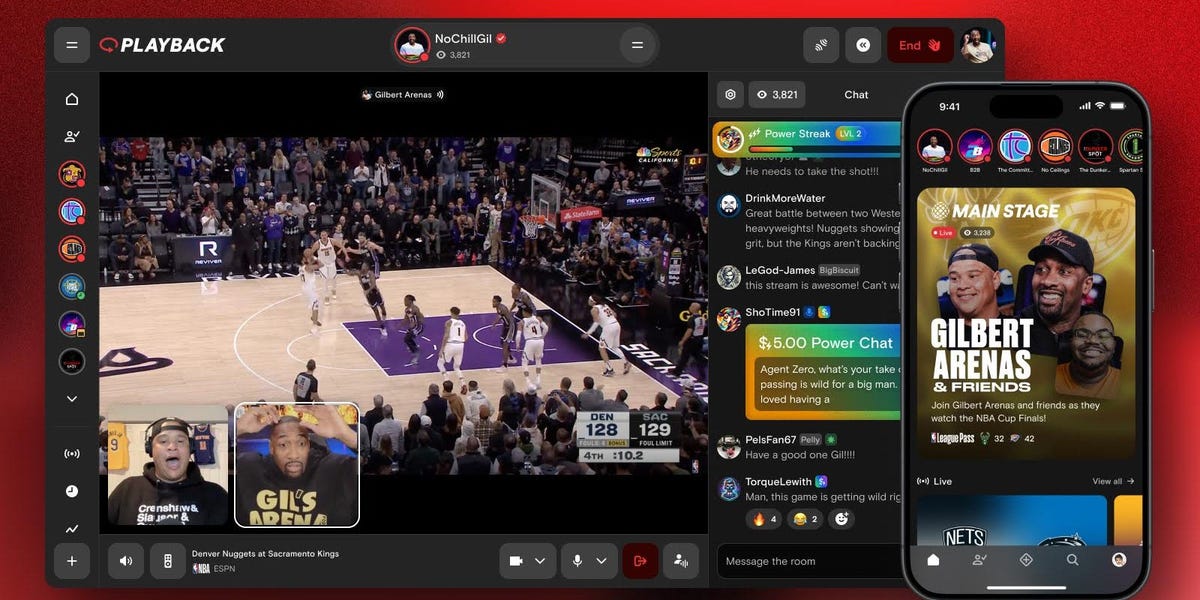Image resolution: width=1200 pixels, height=600 pixels.
Task: Select the Home icon in the left sidebar
Action: [x=72, y=98]
